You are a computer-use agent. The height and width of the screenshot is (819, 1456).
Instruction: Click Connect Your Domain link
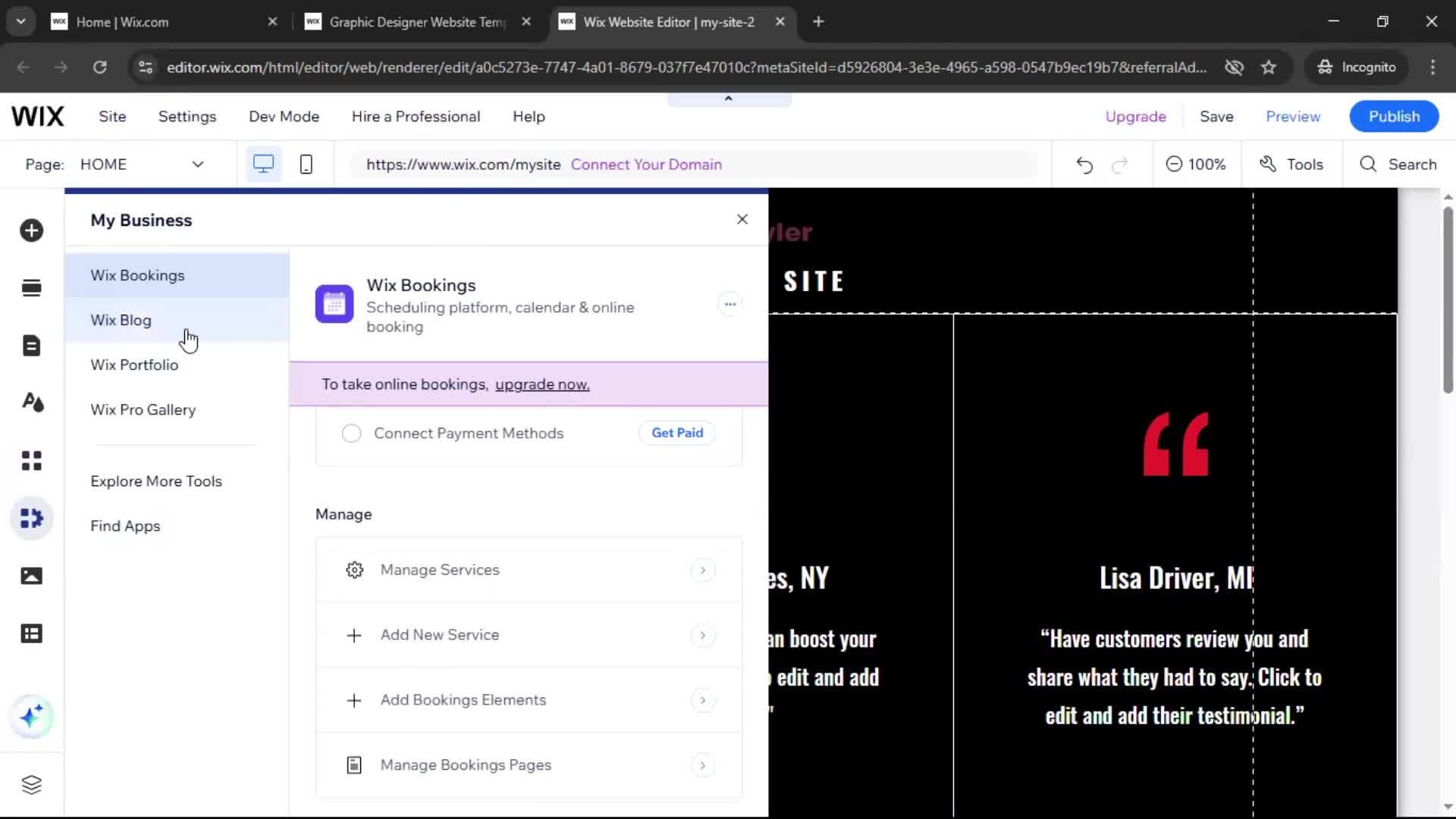pyautogui.click(x=646, y=165)
